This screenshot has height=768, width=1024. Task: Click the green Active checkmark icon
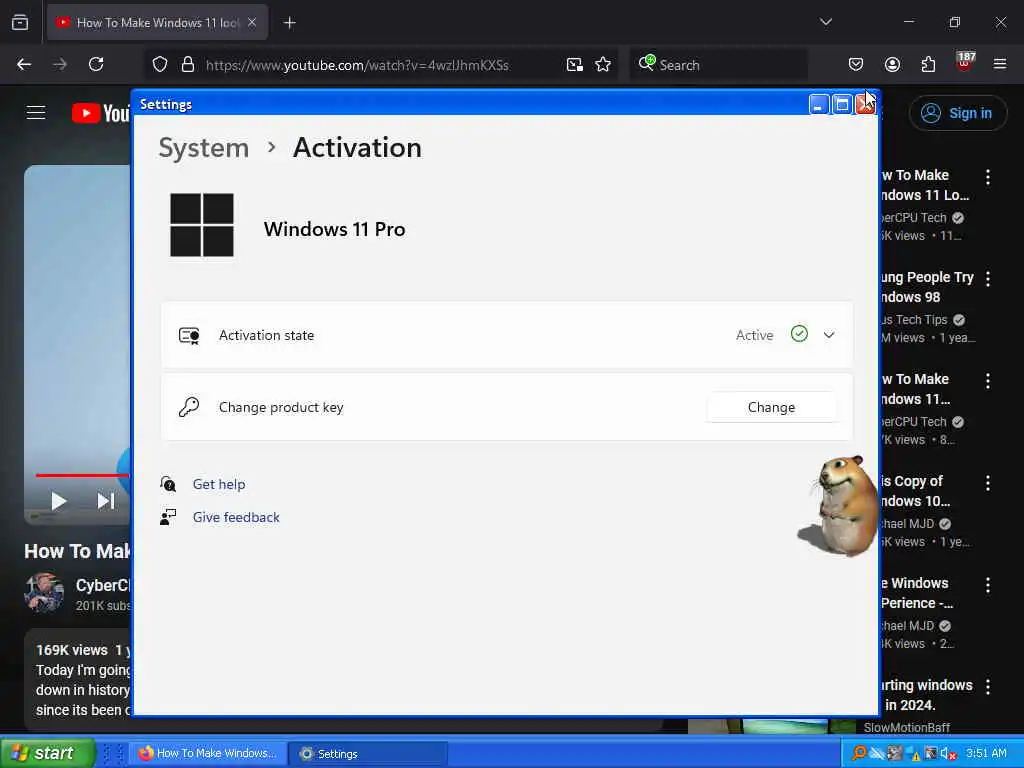799,334
